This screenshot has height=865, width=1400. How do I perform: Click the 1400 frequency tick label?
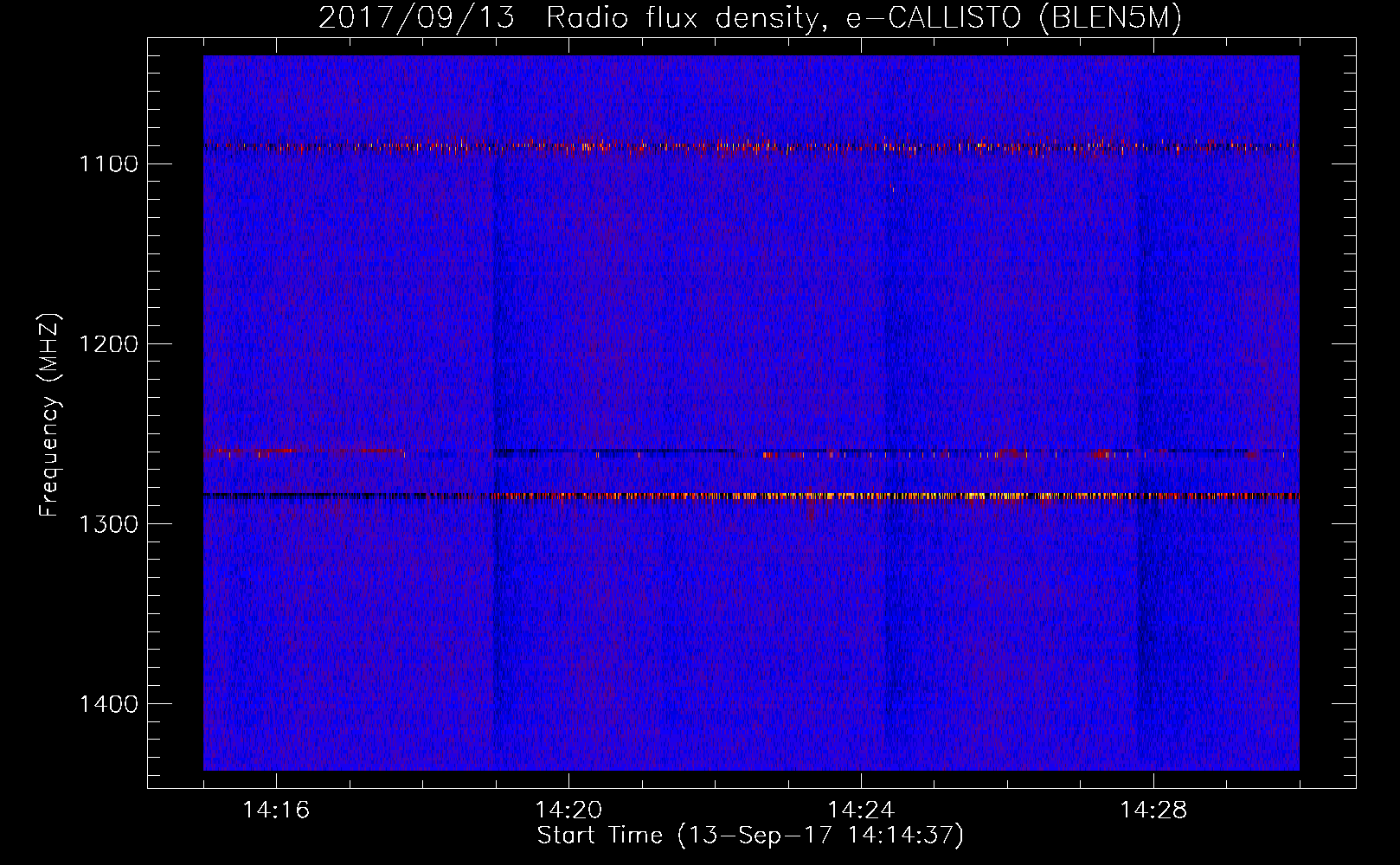click(108, 703)
